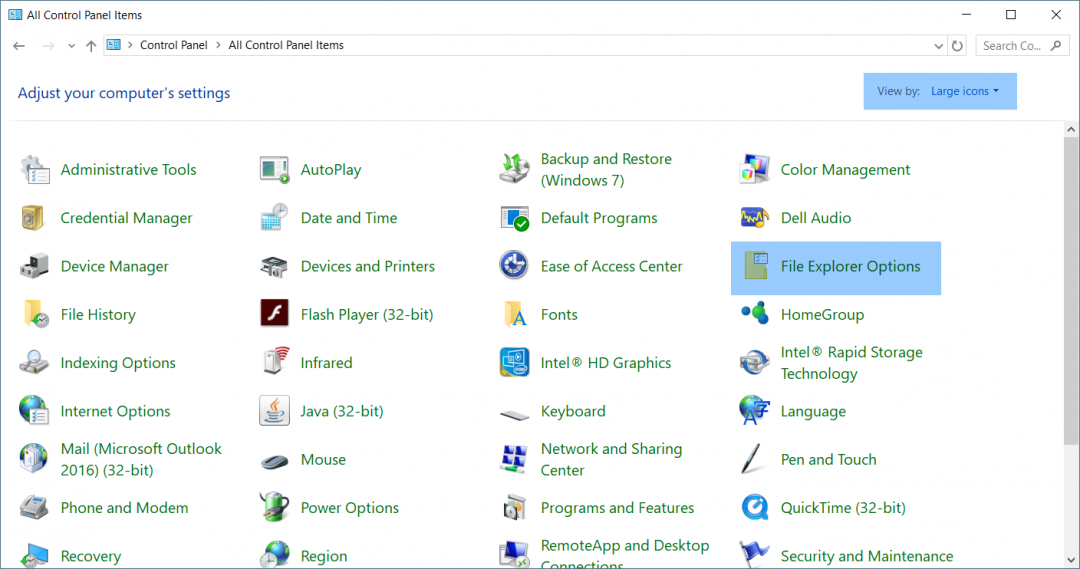Click the chevron before Control Panel breadcrumb
The height and width of the screenshot is (569, 1080).
(x=130, y=45)
